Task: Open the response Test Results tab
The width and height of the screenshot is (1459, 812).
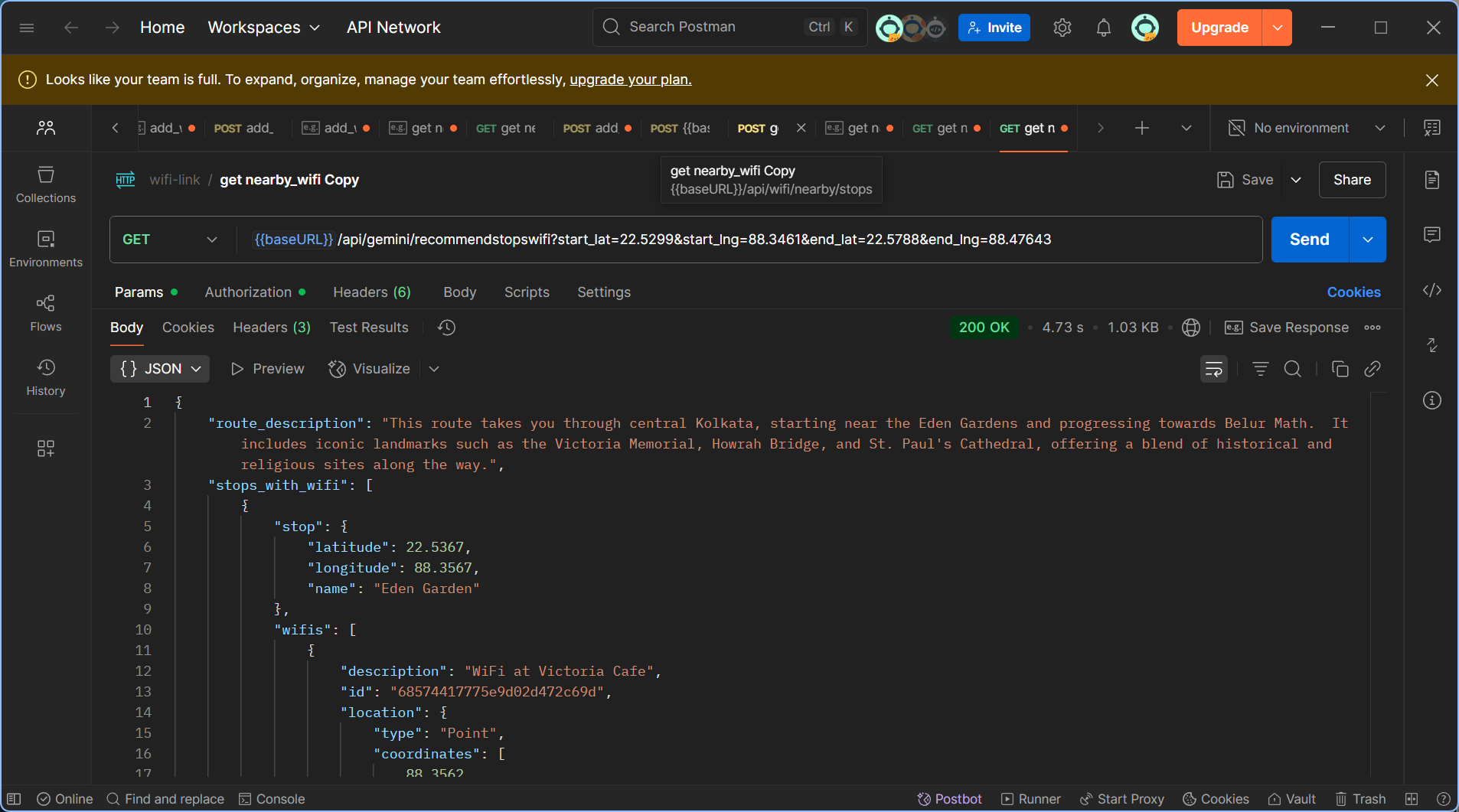Action: tap(369, 328)
